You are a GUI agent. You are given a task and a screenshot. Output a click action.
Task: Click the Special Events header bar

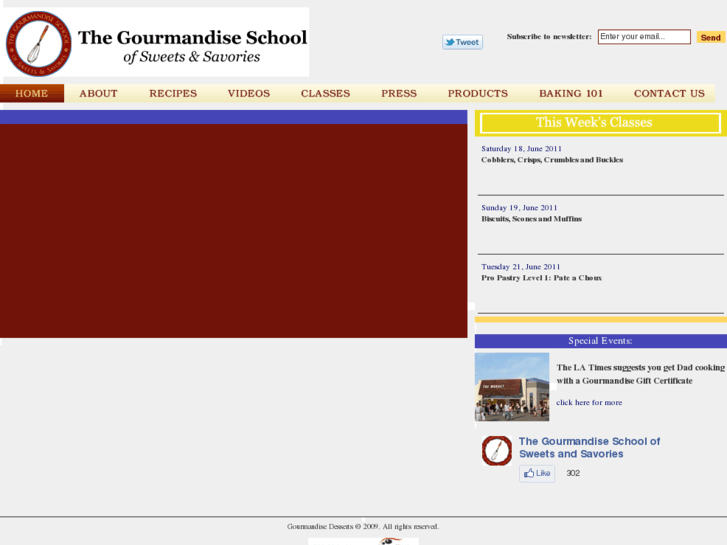point(600,341)
